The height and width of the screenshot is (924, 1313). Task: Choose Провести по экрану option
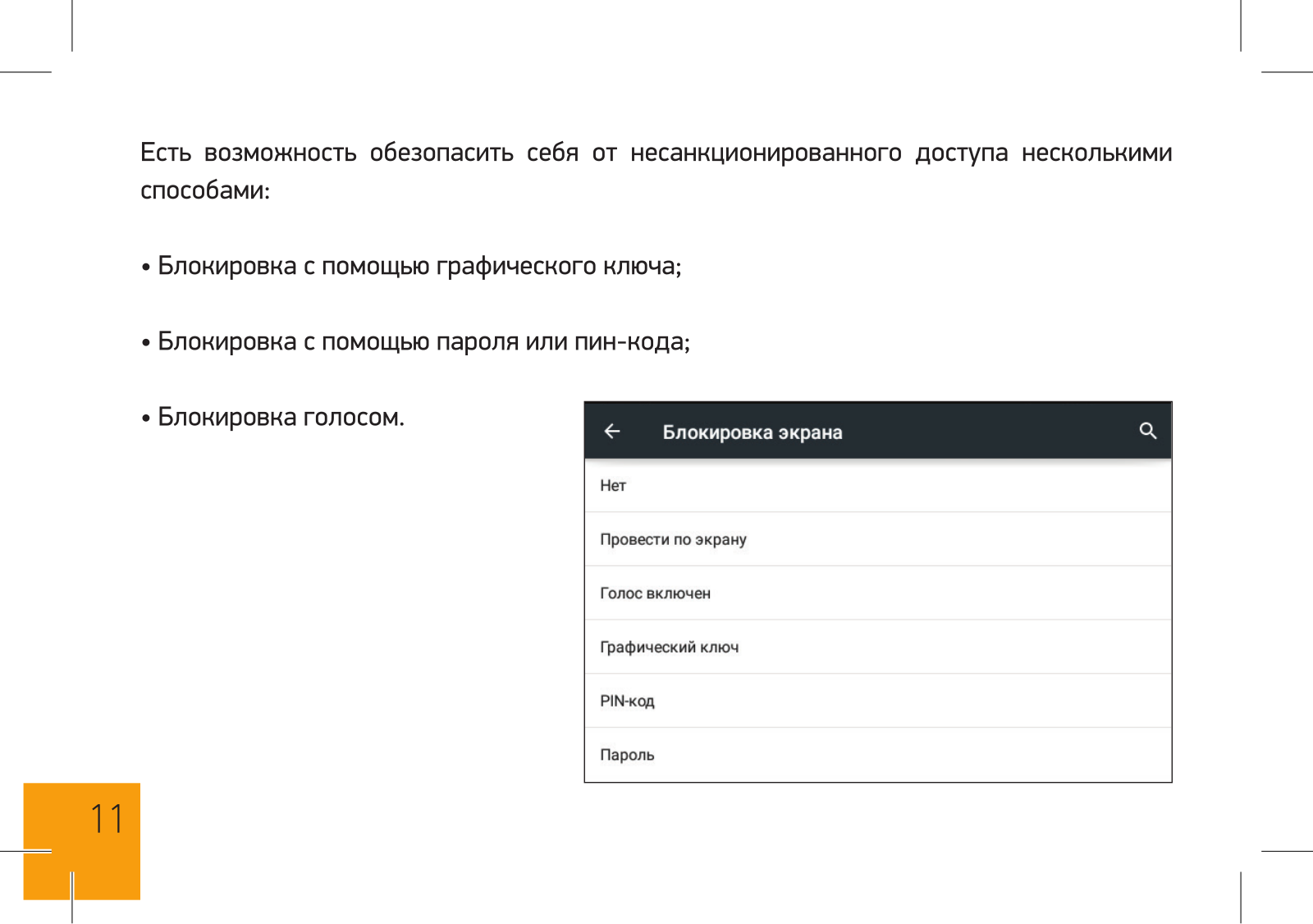point(877,540)
